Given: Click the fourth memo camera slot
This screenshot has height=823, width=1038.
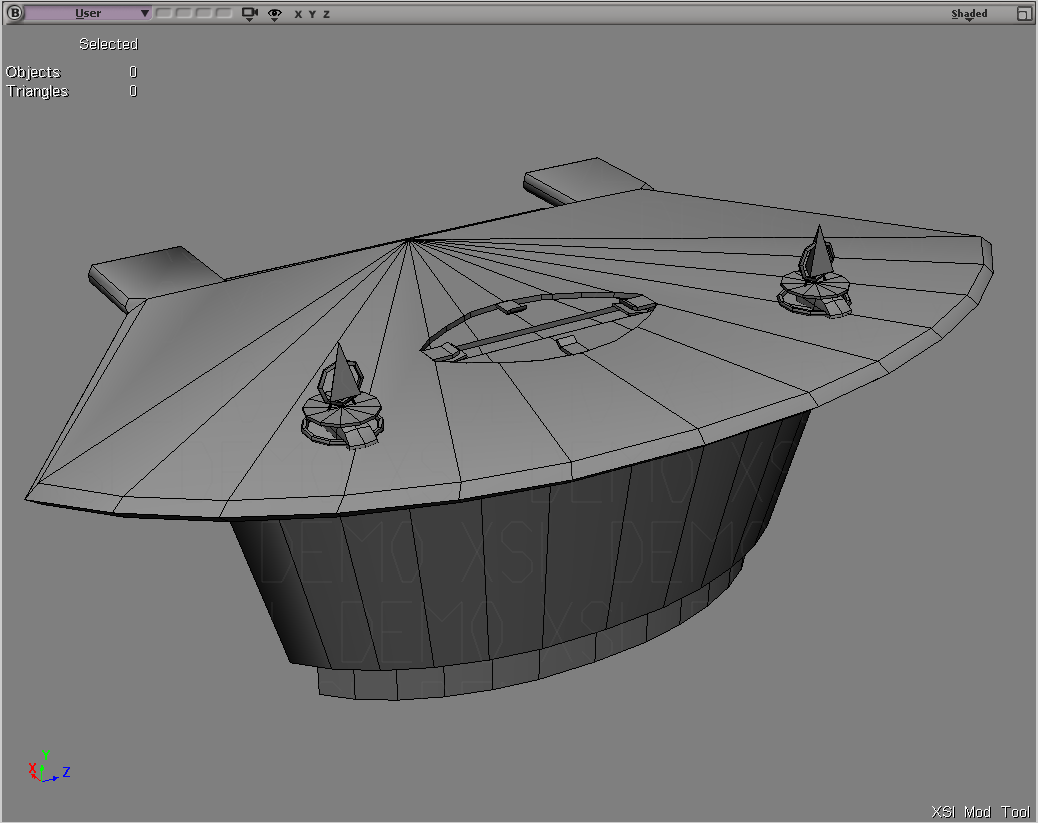Looking at the screenshot, I should pos(224,13).
